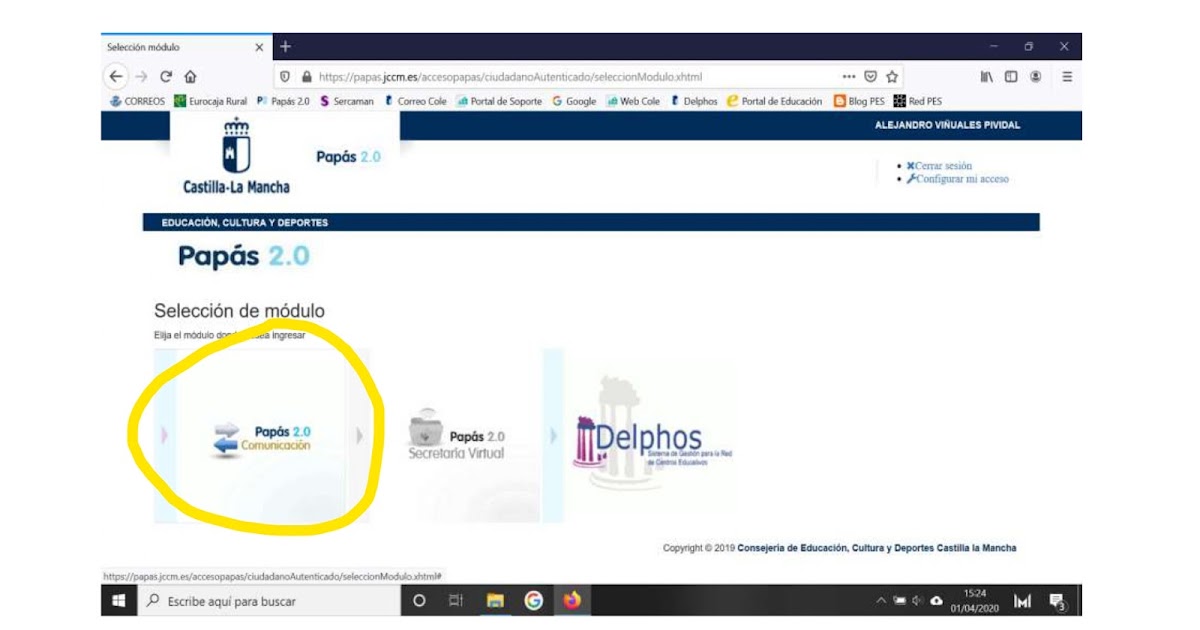Click the arrow left of Comunicación module
This screenshot has height=630, width=1200.
[165, 435]
